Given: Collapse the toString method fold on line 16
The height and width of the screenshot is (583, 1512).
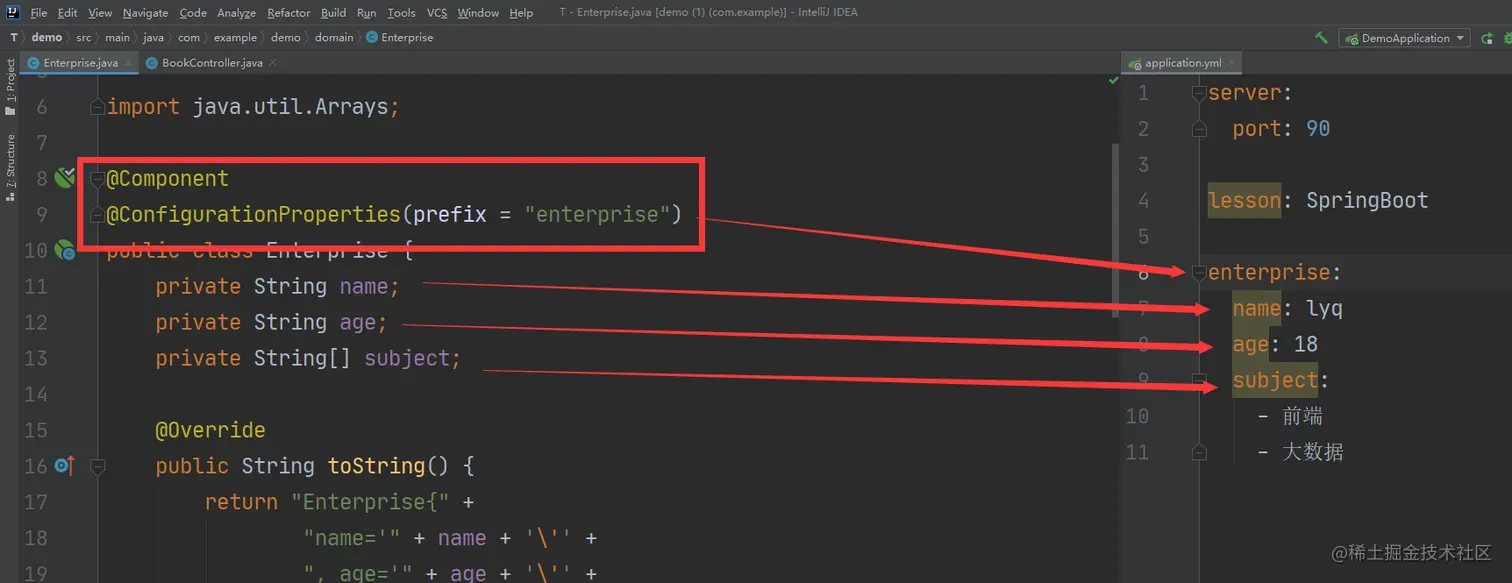Looking at the screenshot, I should pos(97,466).
